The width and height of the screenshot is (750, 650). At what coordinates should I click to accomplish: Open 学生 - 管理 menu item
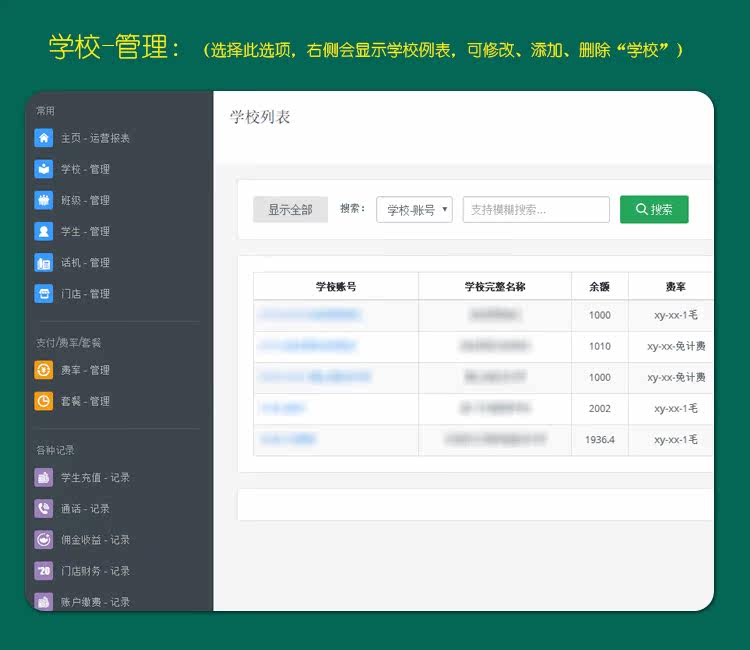pos(85,231)
